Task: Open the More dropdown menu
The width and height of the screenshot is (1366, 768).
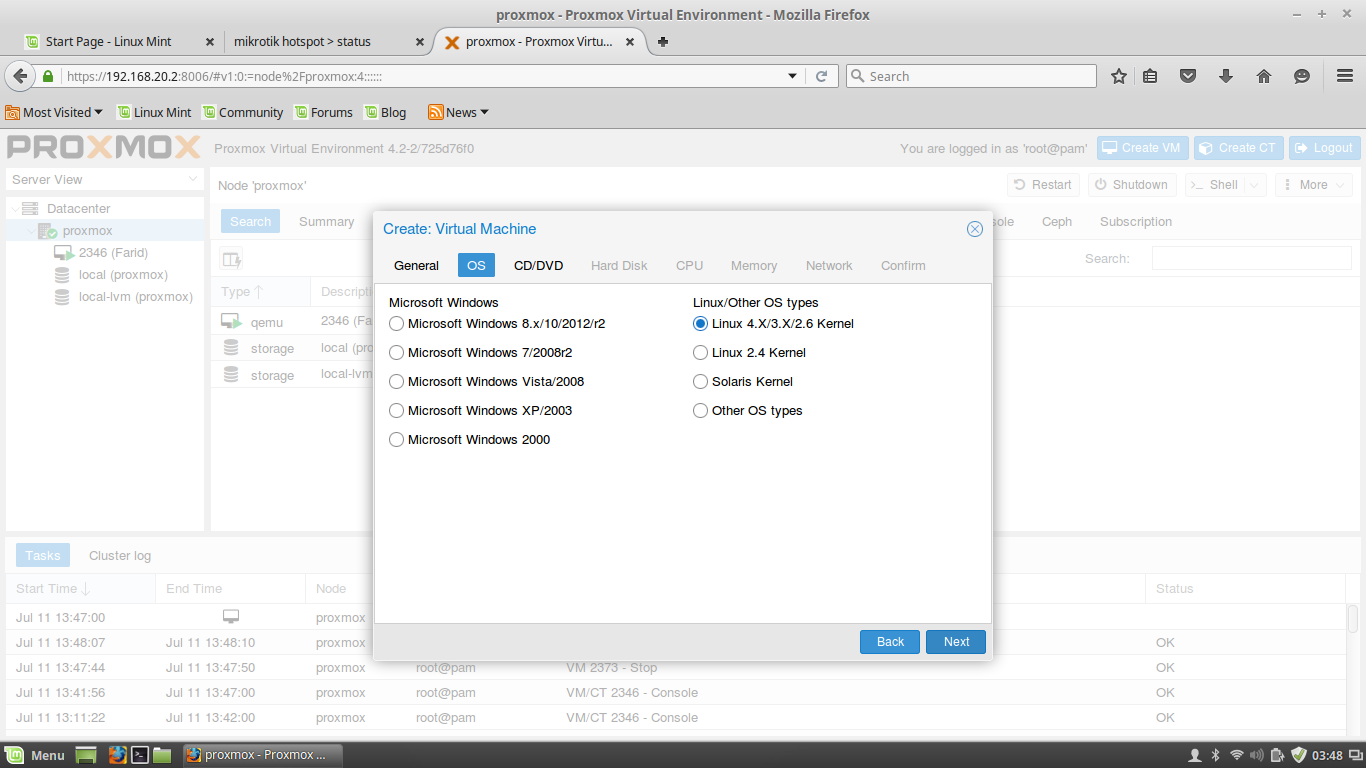Action: (x=1314, y=185)
